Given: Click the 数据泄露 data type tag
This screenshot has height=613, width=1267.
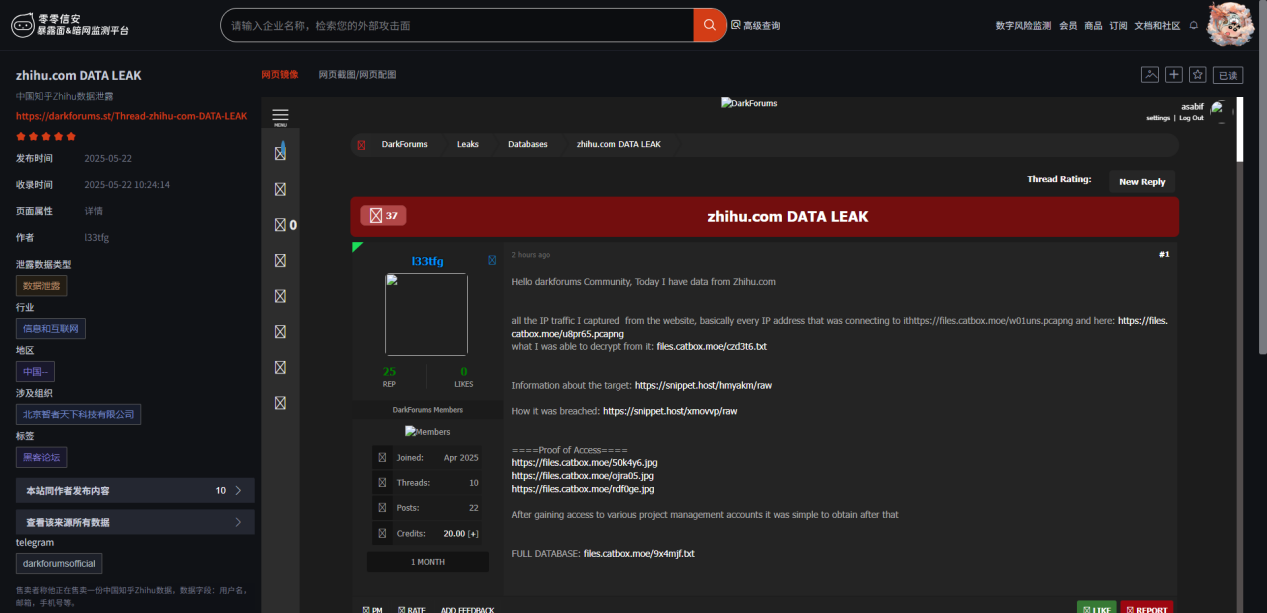Looking at the screenshot, I should tap(42, 286).
